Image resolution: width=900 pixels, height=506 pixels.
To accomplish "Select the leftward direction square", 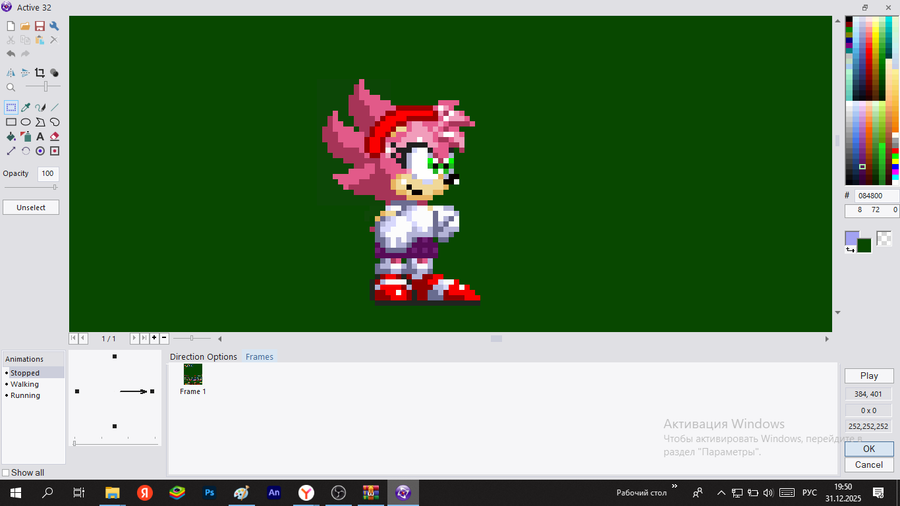I will point(77,391).
